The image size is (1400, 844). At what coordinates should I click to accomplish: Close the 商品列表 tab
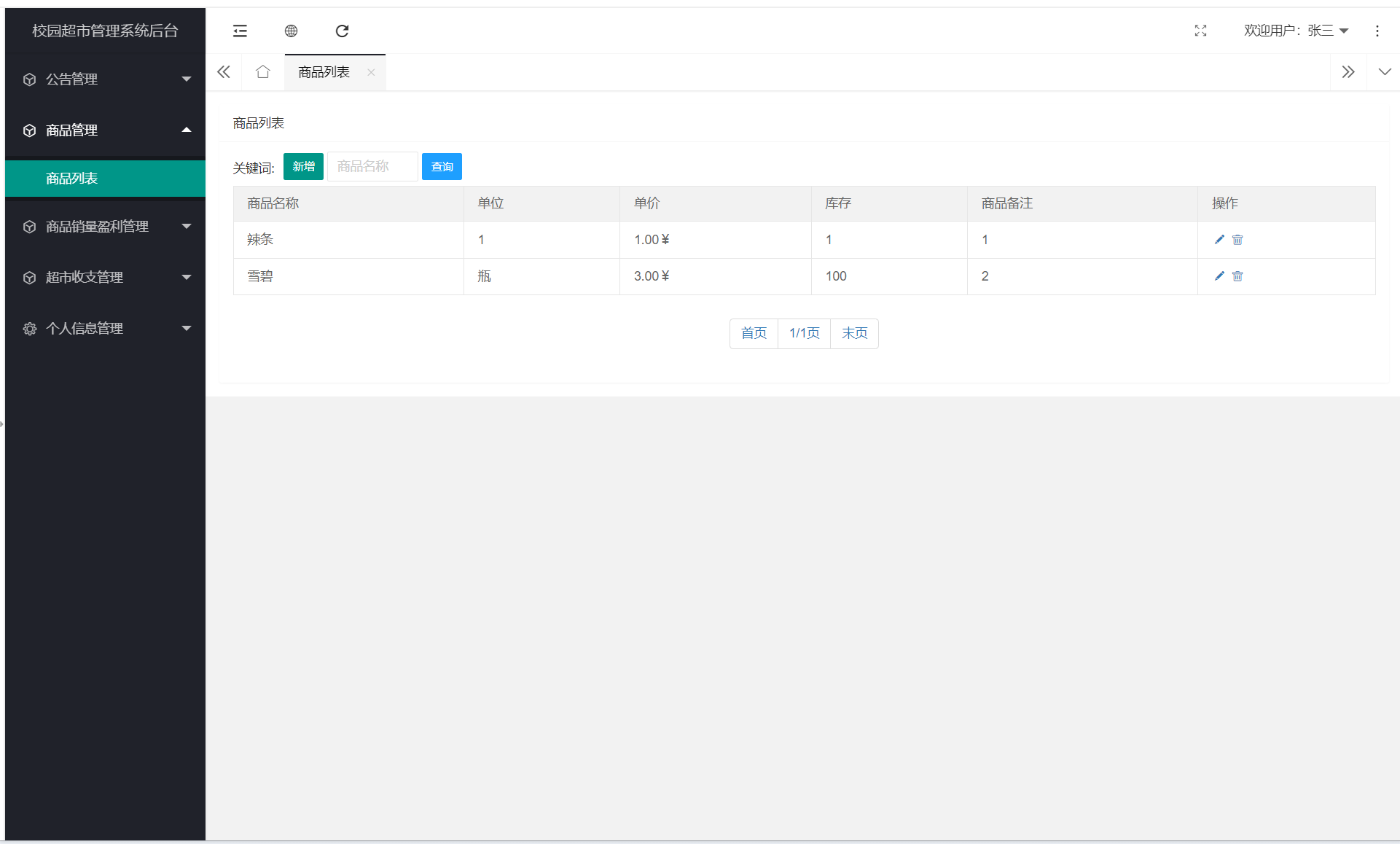(x=371, y=72)
